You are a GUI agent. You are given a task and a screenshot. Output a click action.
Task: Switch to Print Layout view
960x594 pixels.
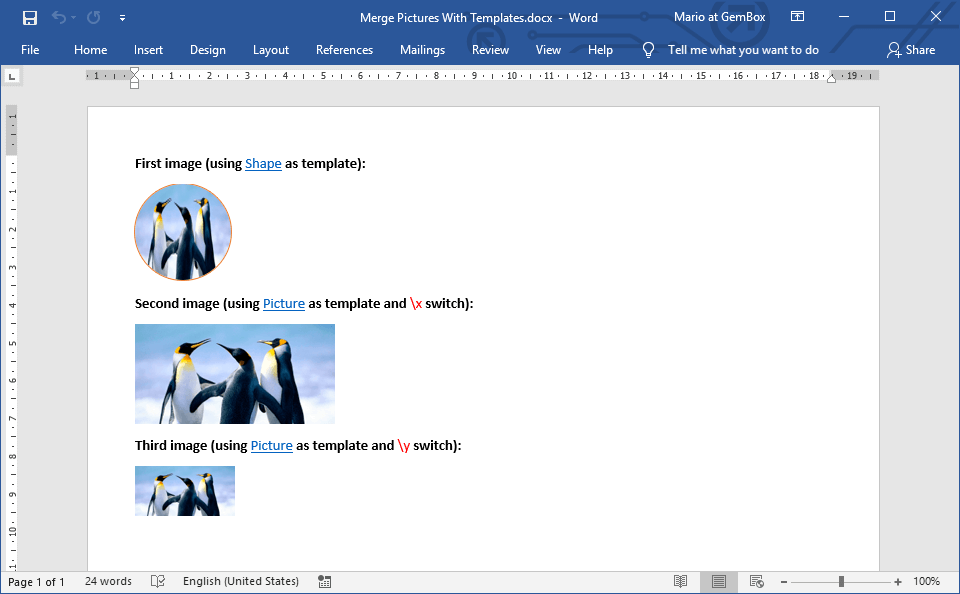pyautogui.click(x=718, y=581)
